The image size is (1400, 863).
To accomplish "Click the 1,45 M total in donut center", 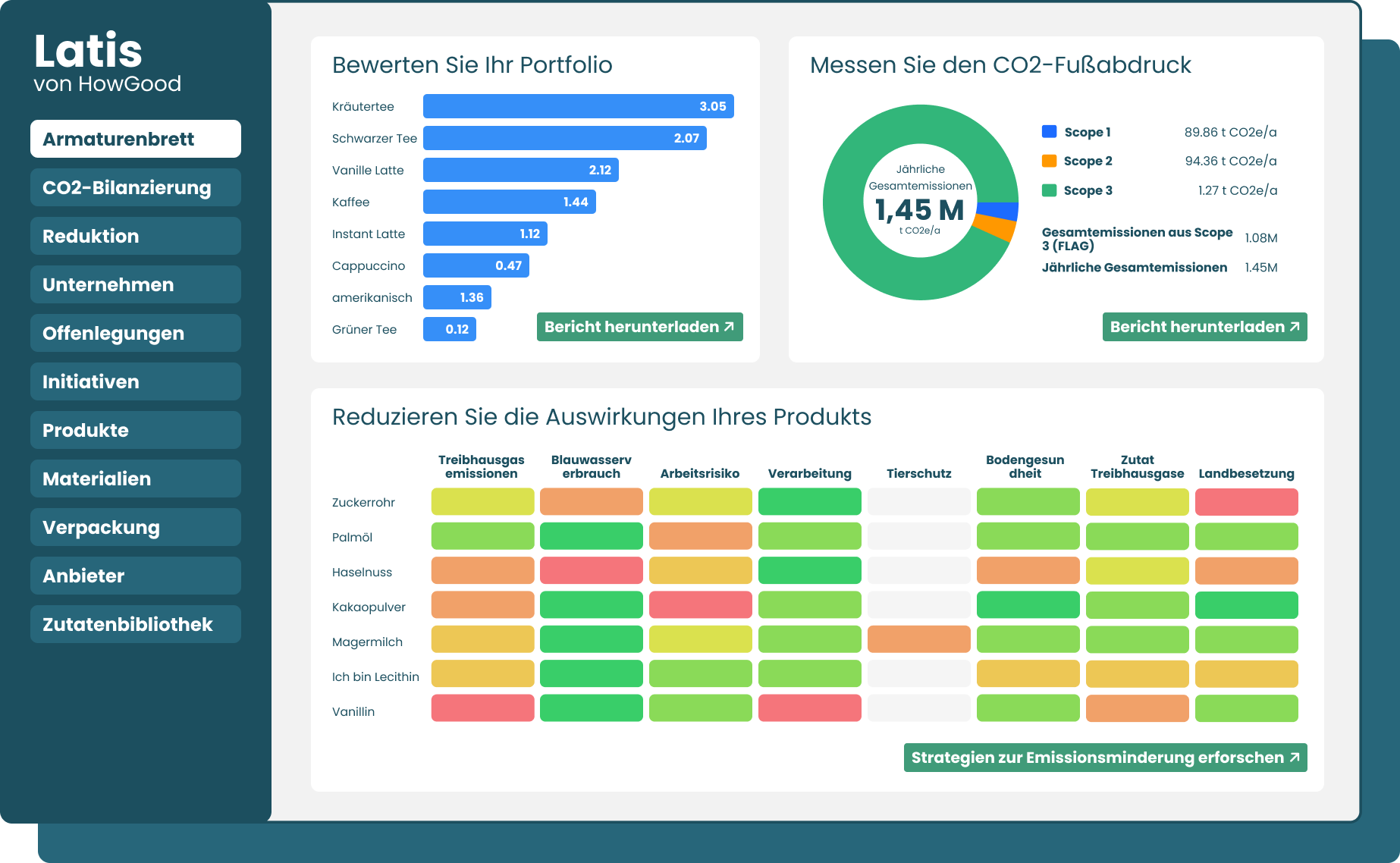I will 919,210.
